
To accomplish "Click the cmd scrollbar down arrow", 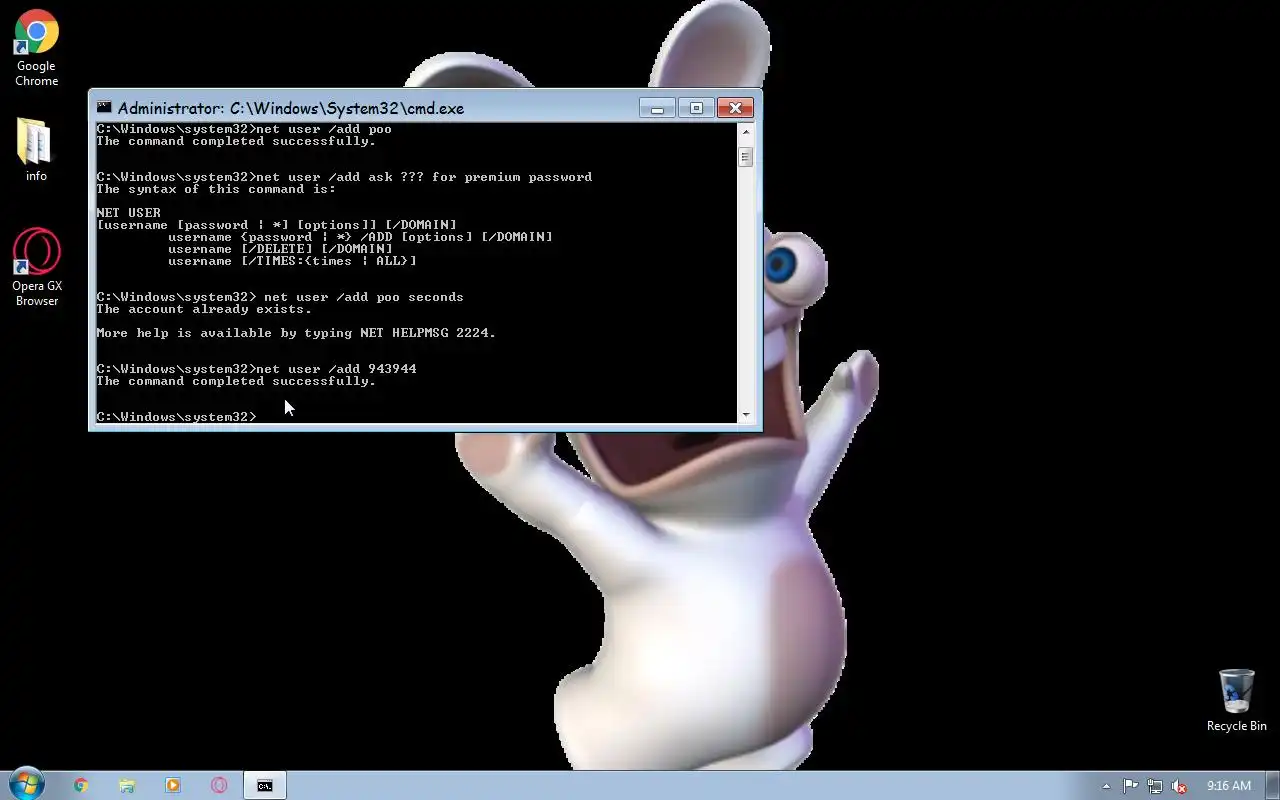I will (745, 414).
